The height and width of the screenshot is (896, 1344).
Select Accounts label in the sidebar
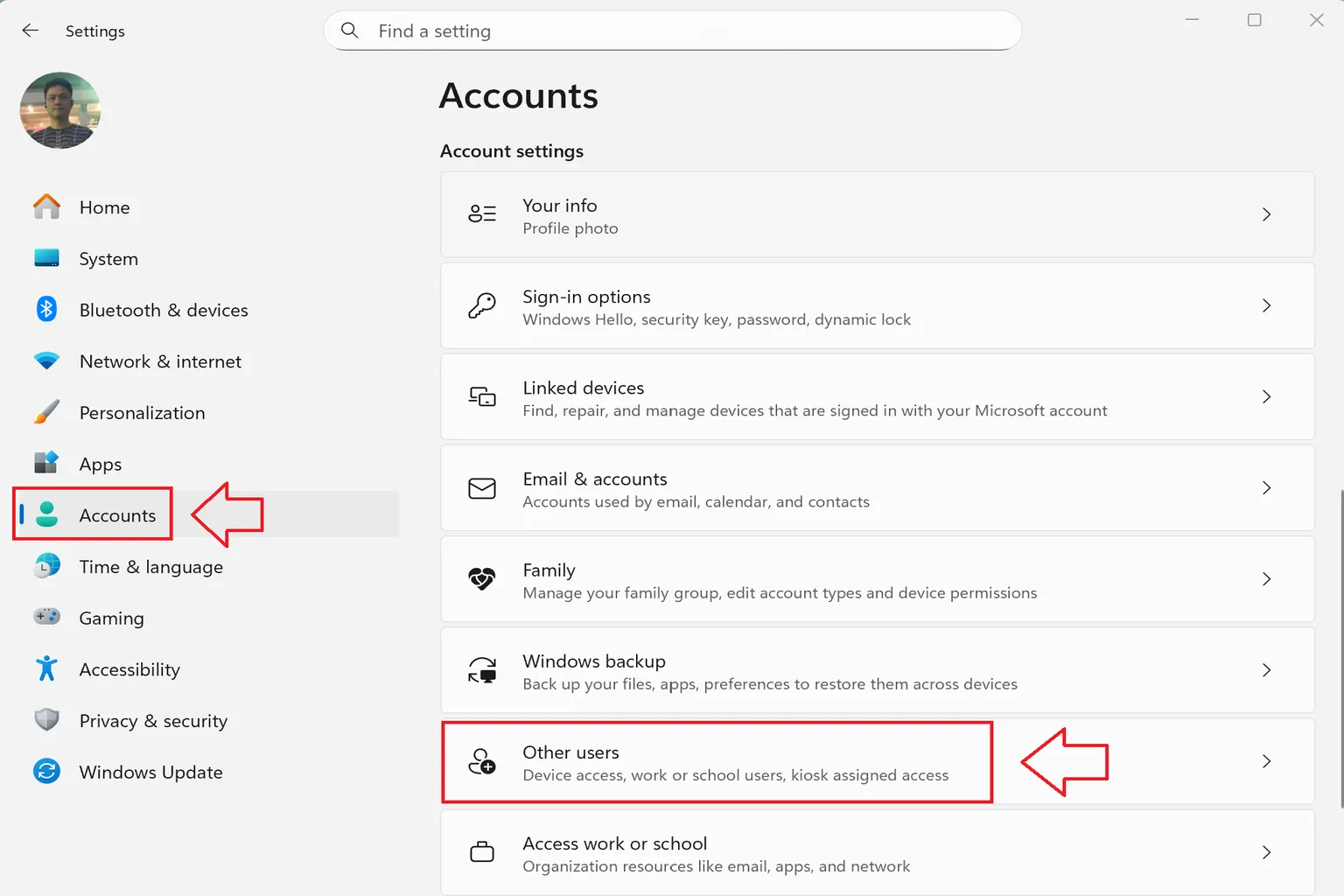click(x=117, y=515)
